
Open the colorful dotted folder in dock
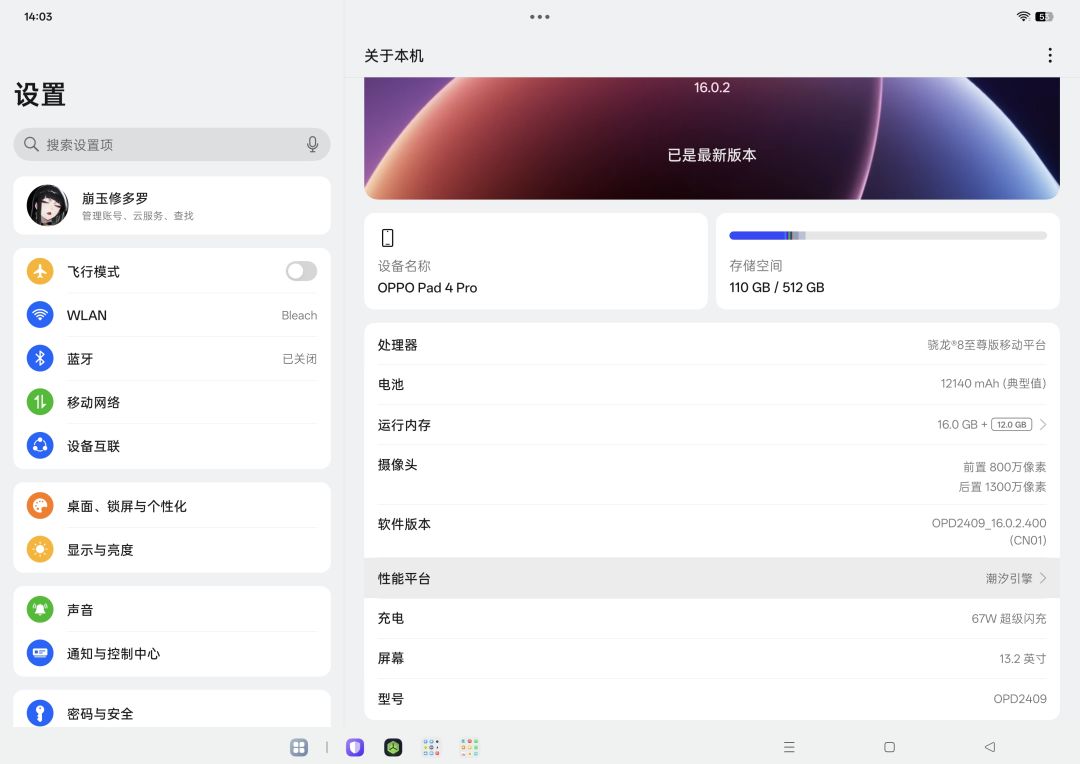(x=470, y=747)
